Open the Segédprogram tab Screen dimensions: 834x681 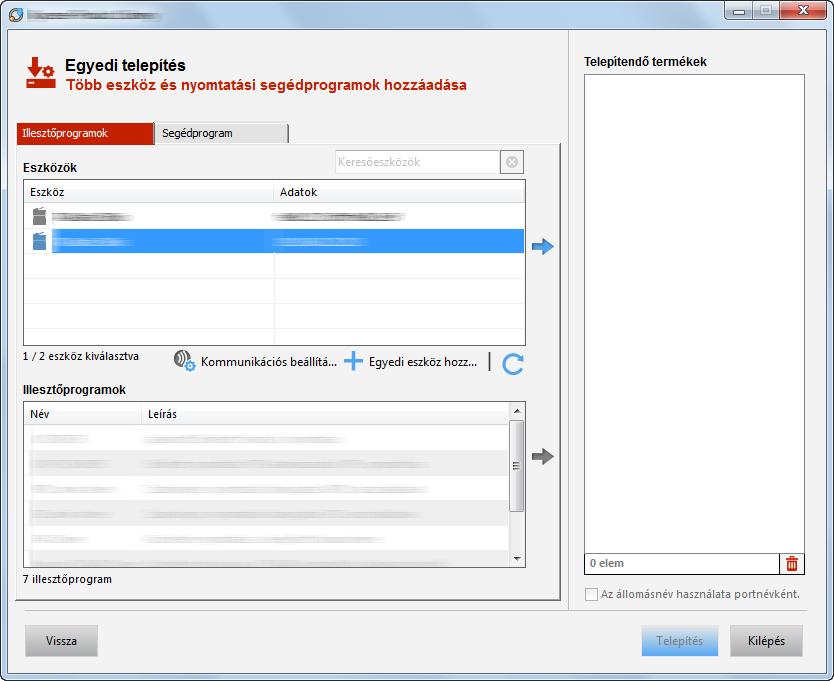point(221,134)
